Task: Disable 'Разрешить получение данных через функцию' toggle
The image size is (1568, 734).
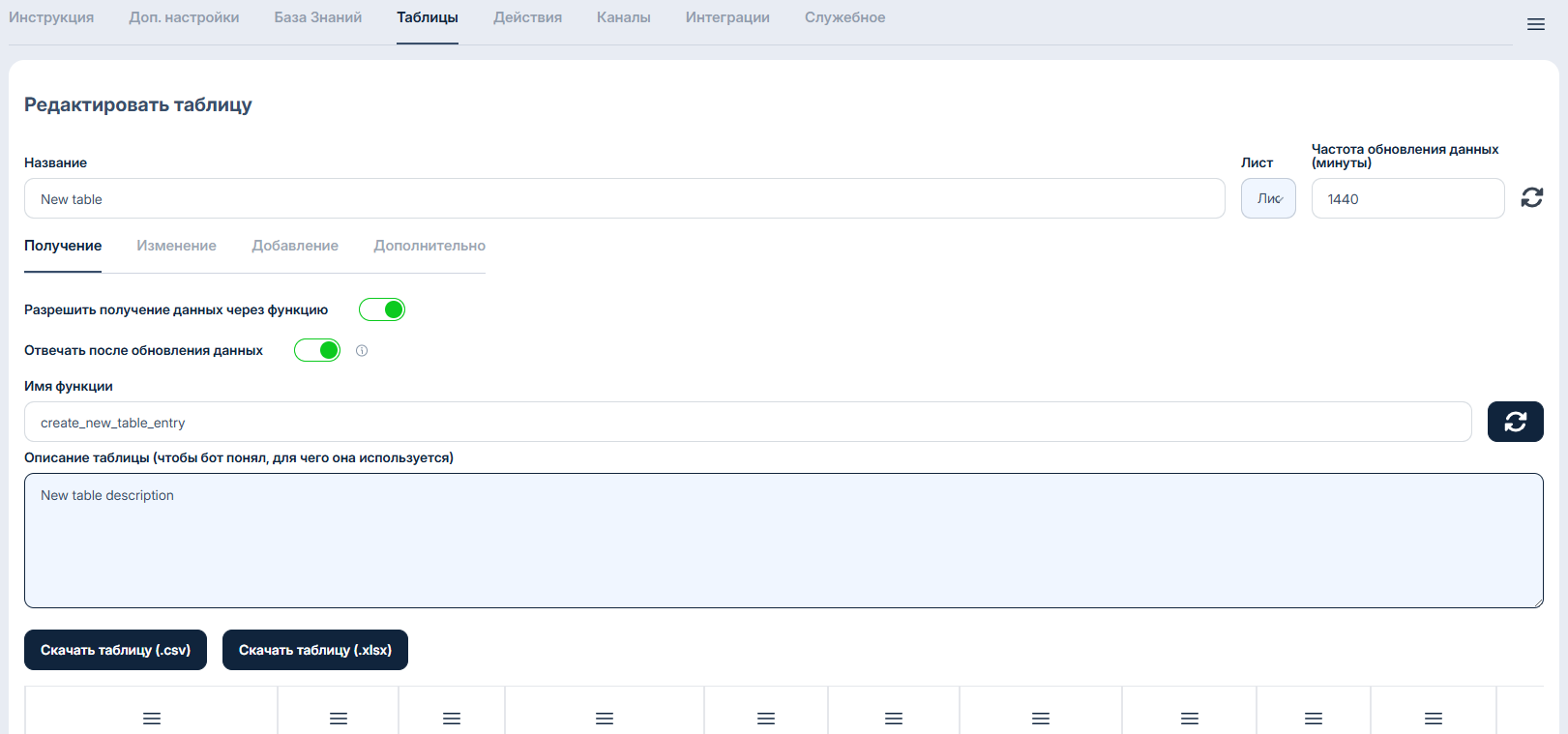Action: [x=382, y=309]
